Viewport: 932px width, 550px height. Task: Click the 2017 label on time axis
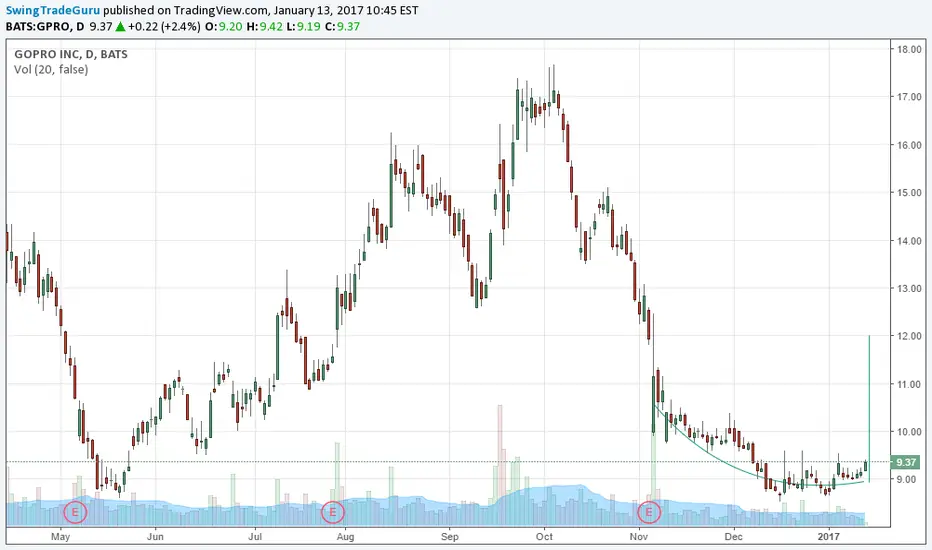pos(829,536)
